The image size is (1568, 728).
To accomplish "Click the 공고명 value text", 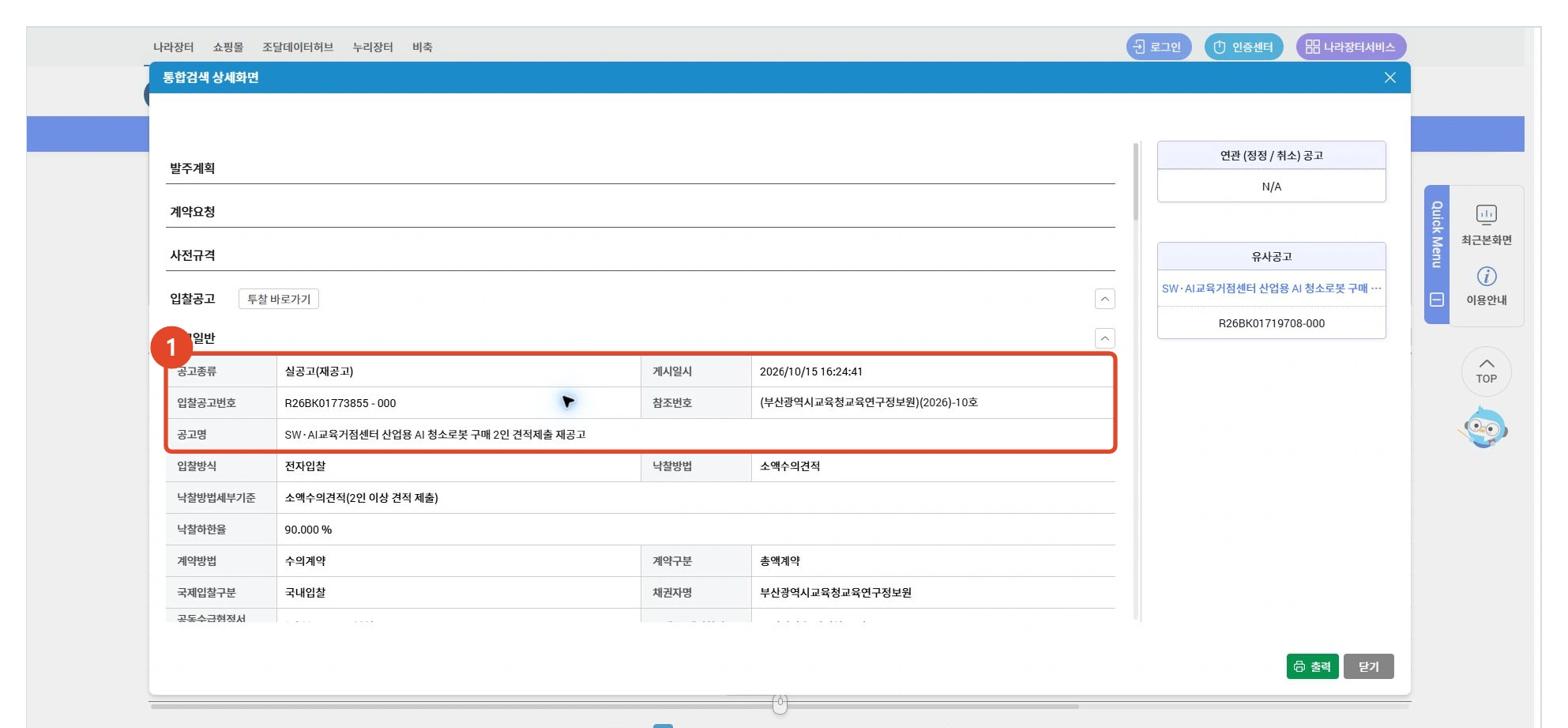I will click(x=435, y=435).
